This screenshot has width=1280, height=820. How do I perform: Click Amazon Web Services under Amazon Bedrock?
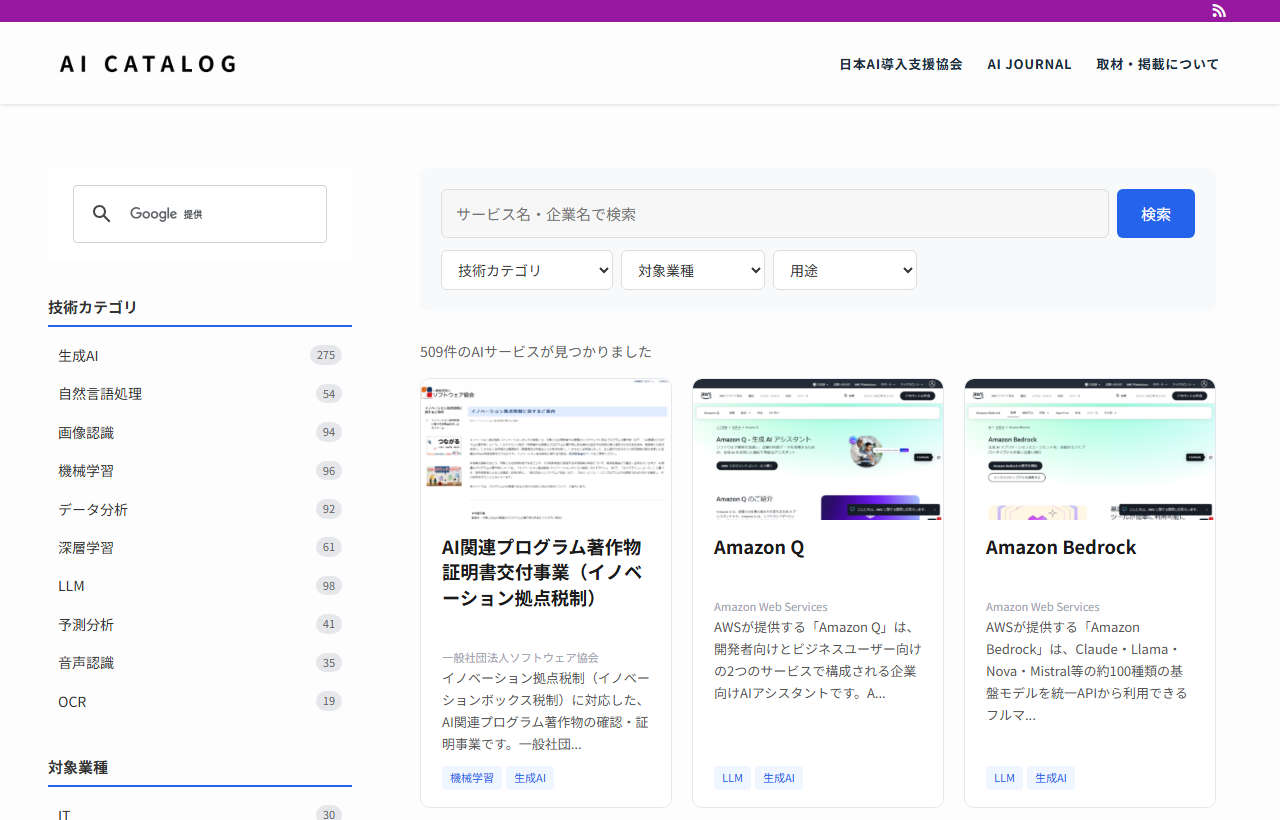coord(1043,607)
